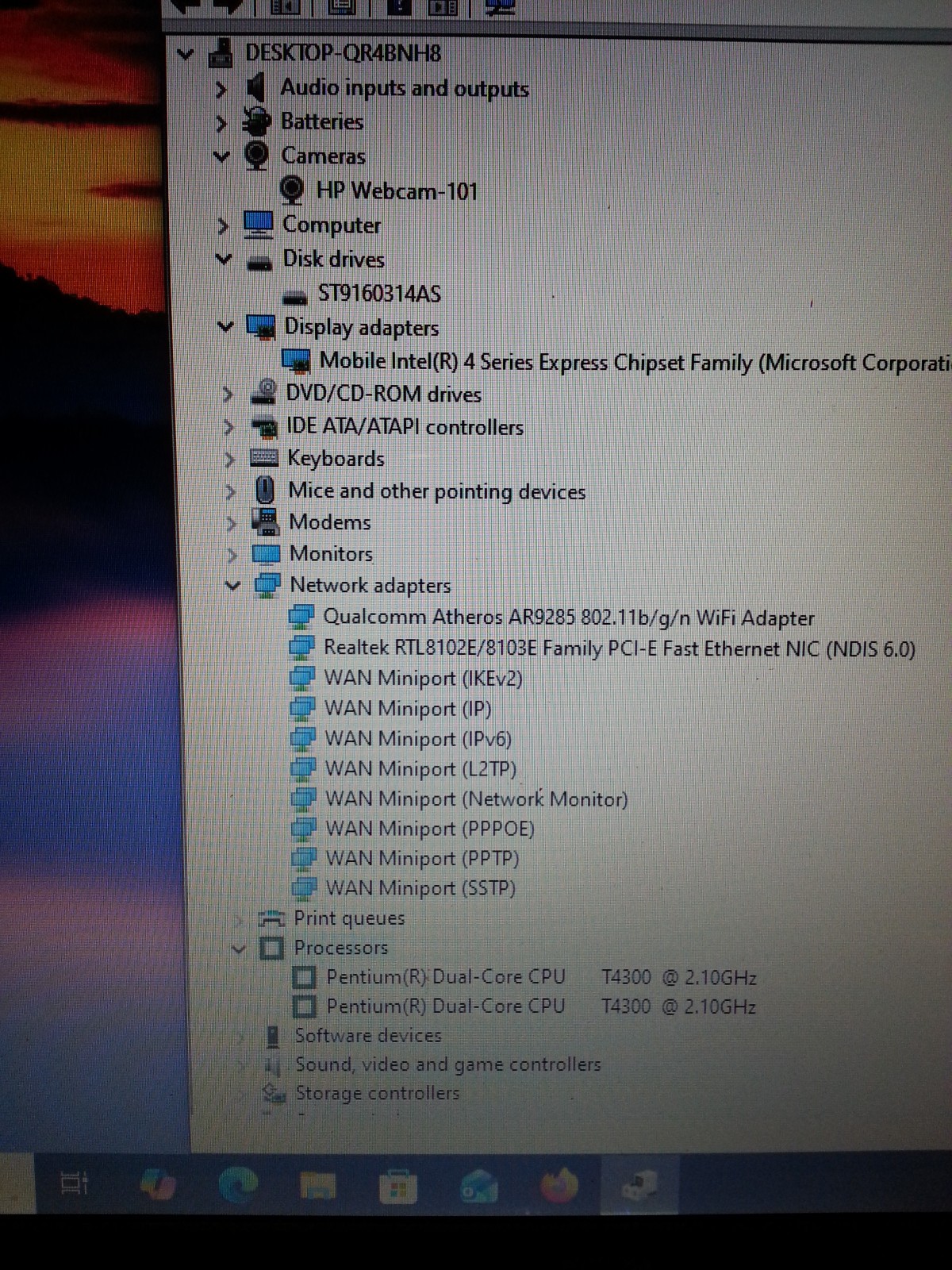This screenshot has height=1270, width=952.
Task: Click the speaker icon for Audio inputs
Action: point(255,87)
